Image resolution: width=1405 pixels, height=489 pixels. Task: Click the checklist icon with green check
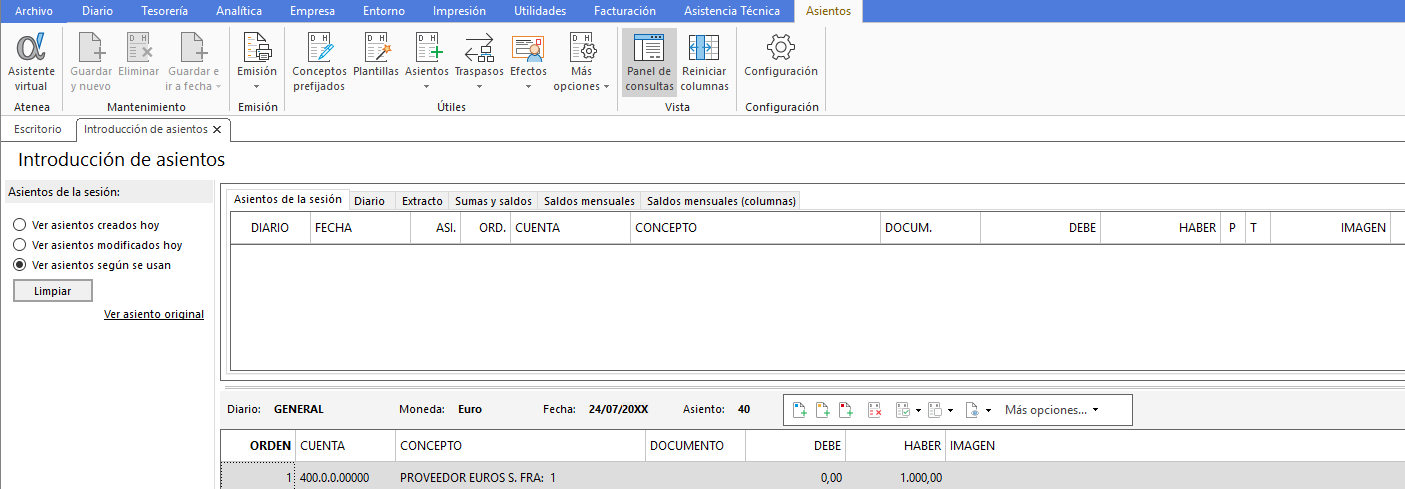(903, 410)
